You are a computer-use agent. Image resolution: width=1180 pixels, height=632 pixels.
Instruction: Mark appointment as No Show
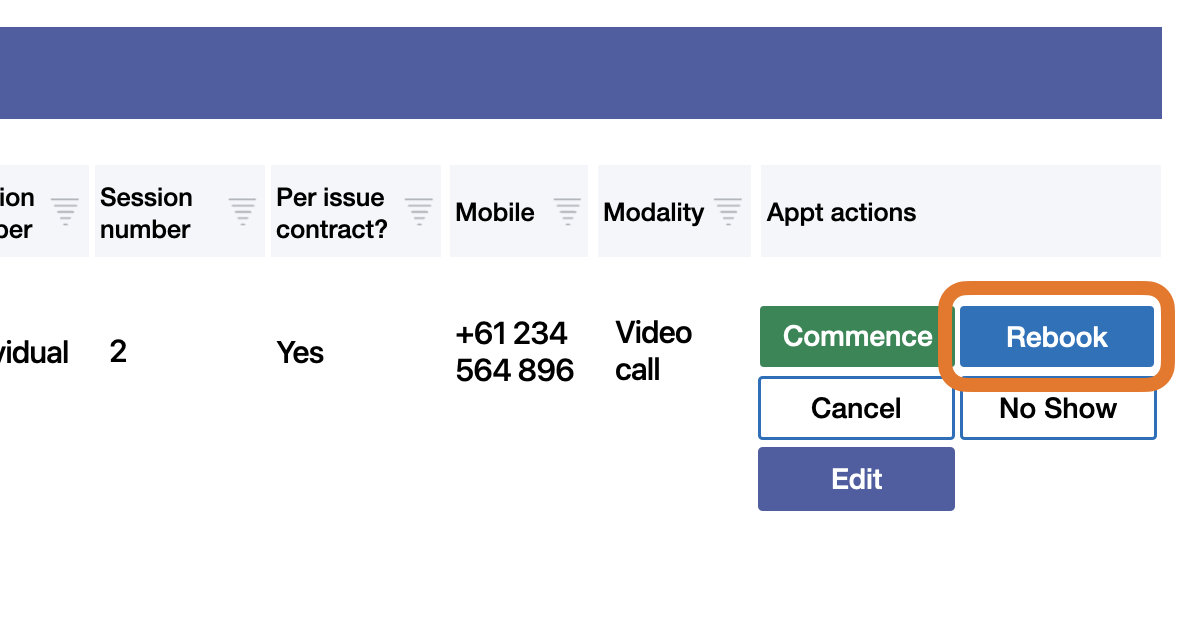pyautogui.click(x=1058, y=408)
